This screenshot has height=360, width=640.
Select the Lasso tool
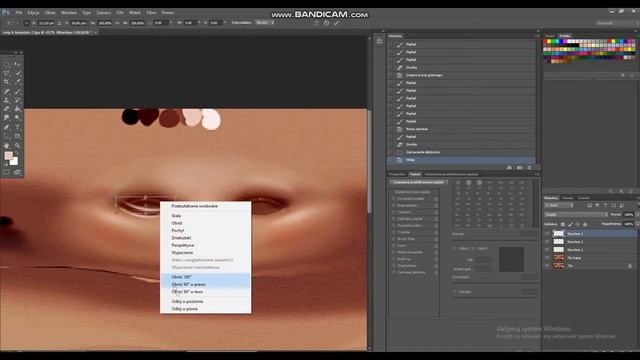coord(7,73)
